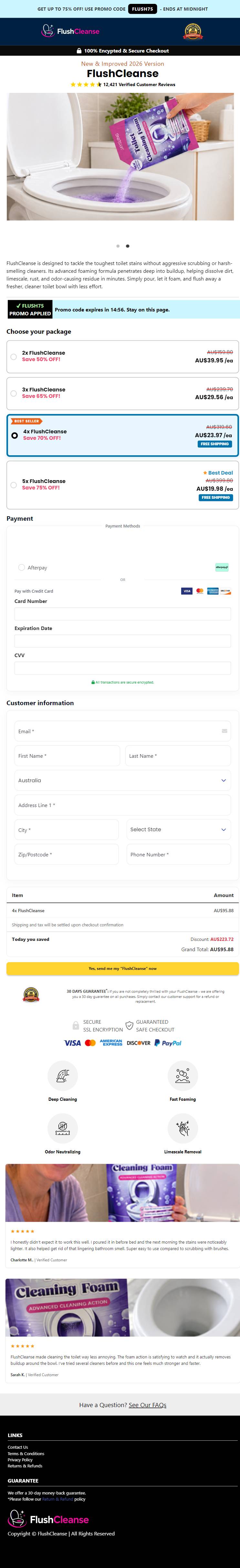This screenshot has width=240, height=1568.
Task: Click Yes, send me my FlushCleanse now
Action: 122,969
